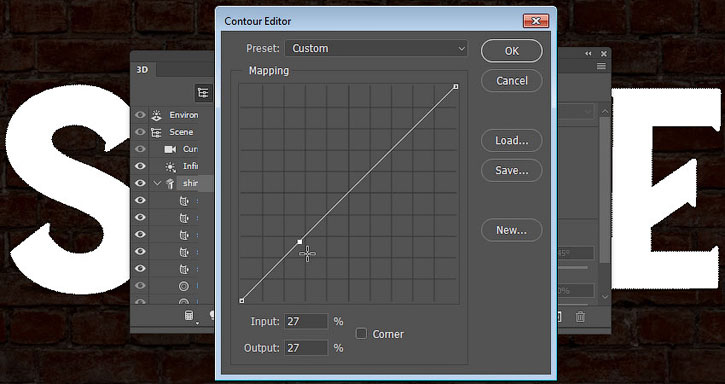Screen dimensions: 725x384
Task: Toggle visibility eye for Infinite Light
Action: pyautogui.click(x=140, y=166)
